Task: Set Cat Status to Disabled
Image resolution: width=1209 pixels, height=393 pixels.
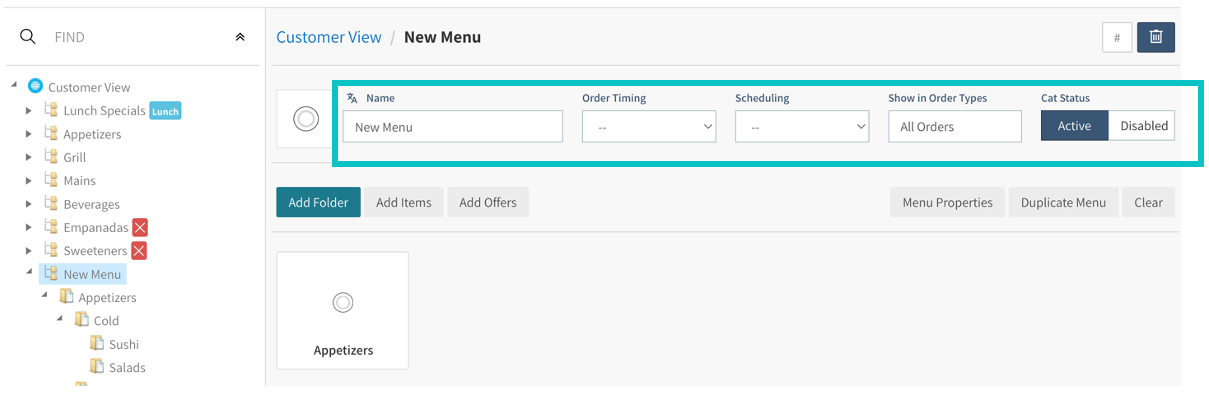Action: click(x=1143, y=126)
